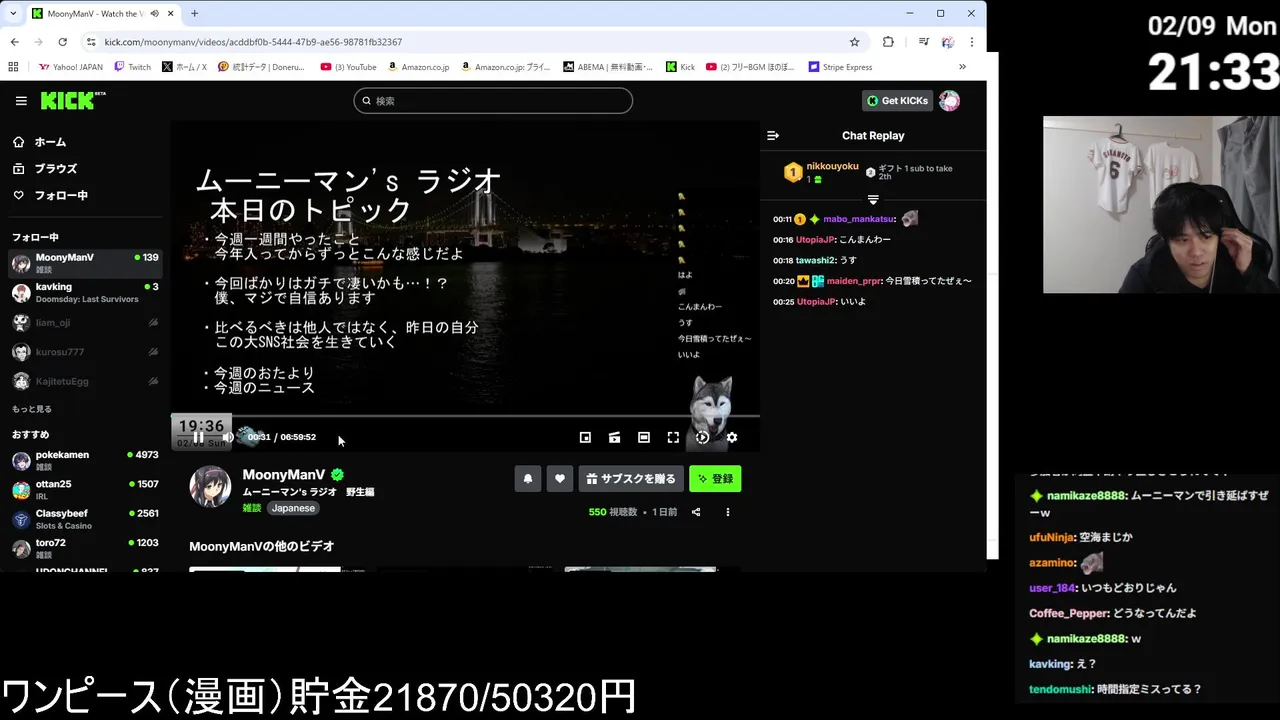The height and width of the screenshot is (720, 1280).
Task: Open video player settings gear
Action: tap(732, 437)
